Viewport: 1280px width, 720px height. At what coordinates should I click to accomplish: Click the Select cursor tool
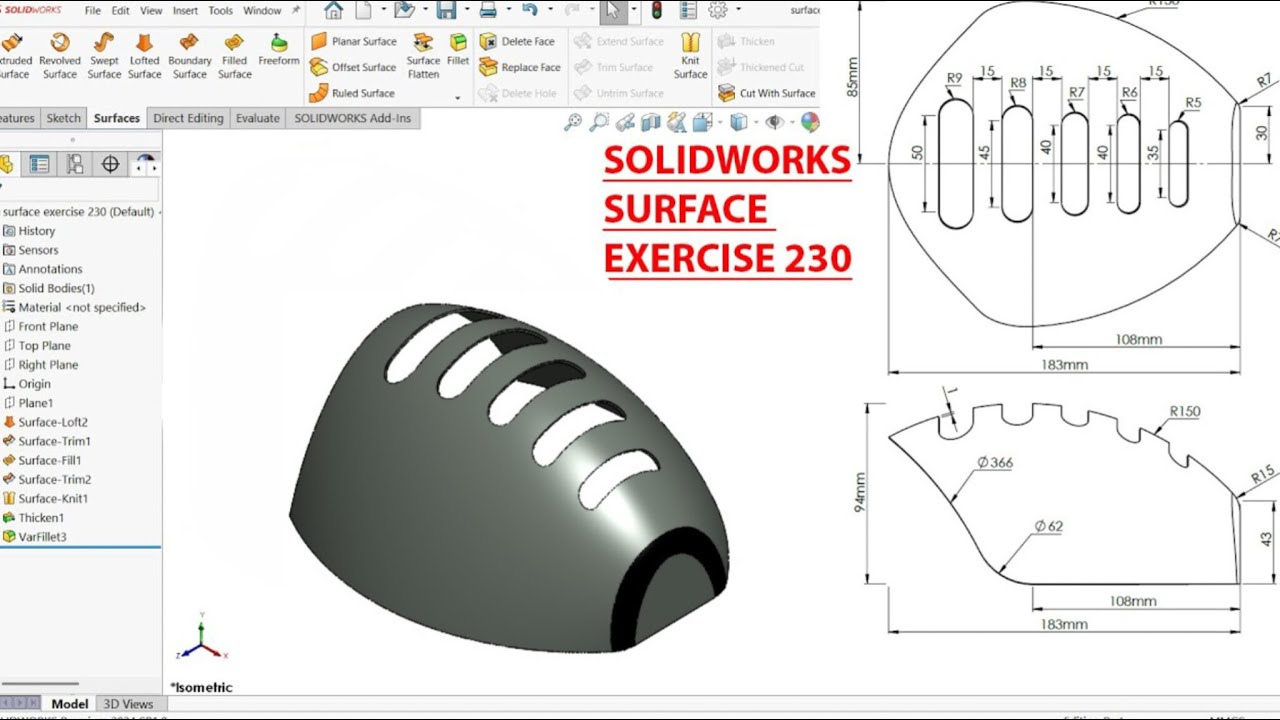tap(612, 11)
